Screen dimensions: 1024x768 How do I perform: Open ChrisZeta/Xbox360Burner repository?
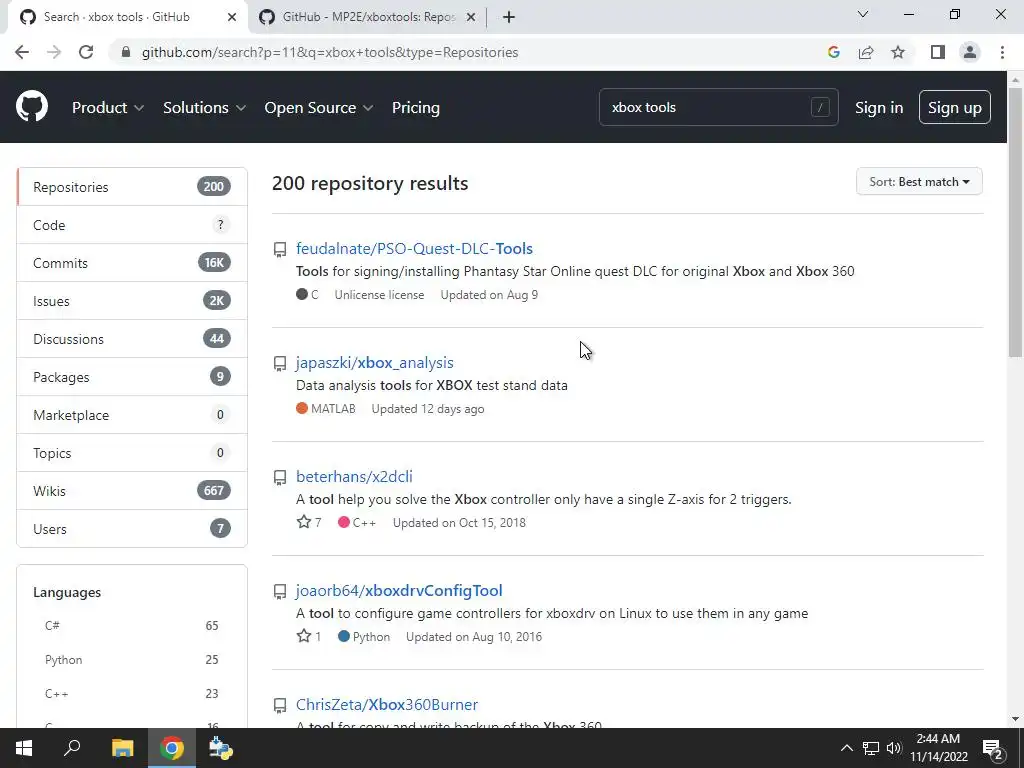(x=387, y=704)
